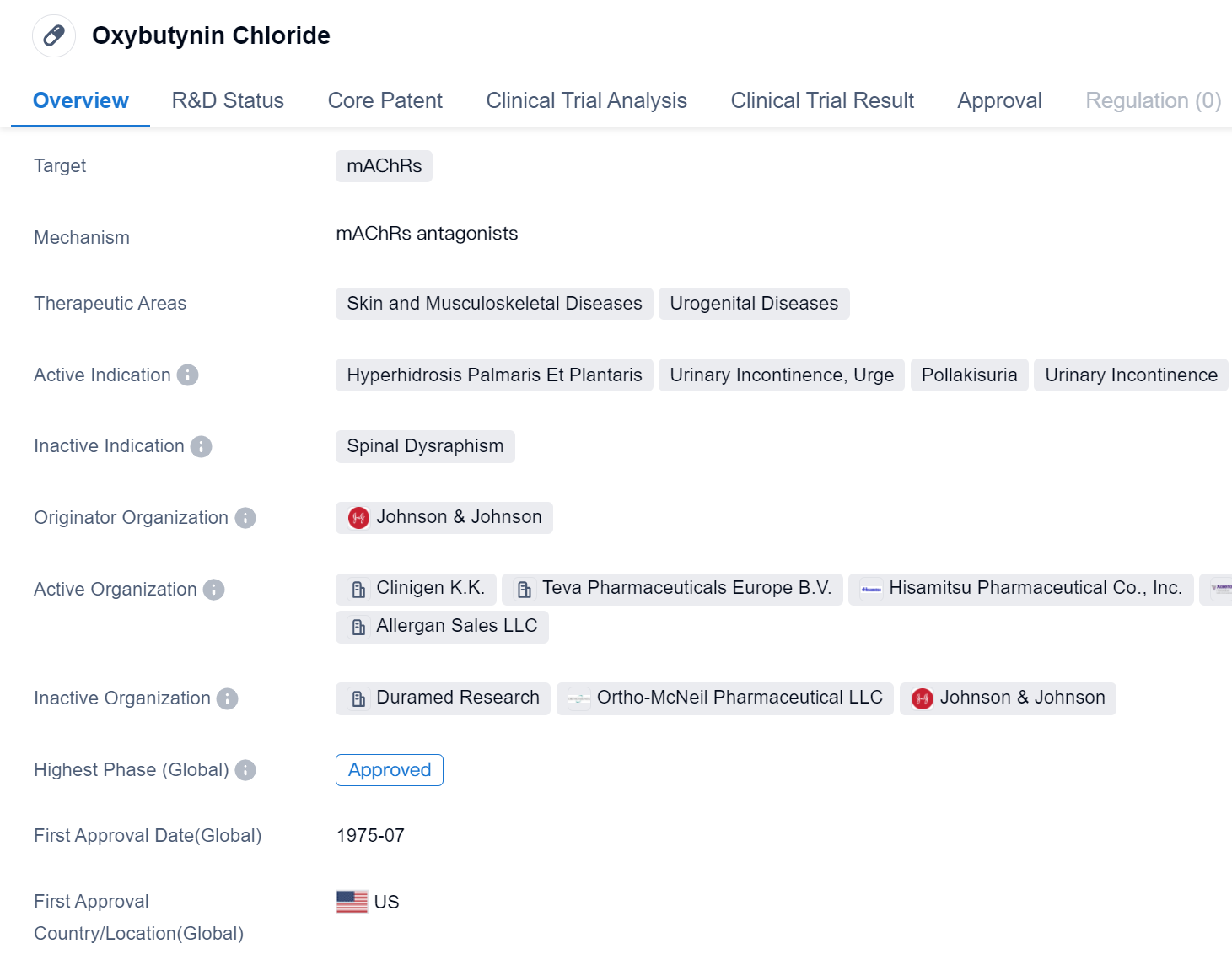1232x965 pixels.
Task: Switch to the R&D Status tab
Action: (x=228, y=100)
